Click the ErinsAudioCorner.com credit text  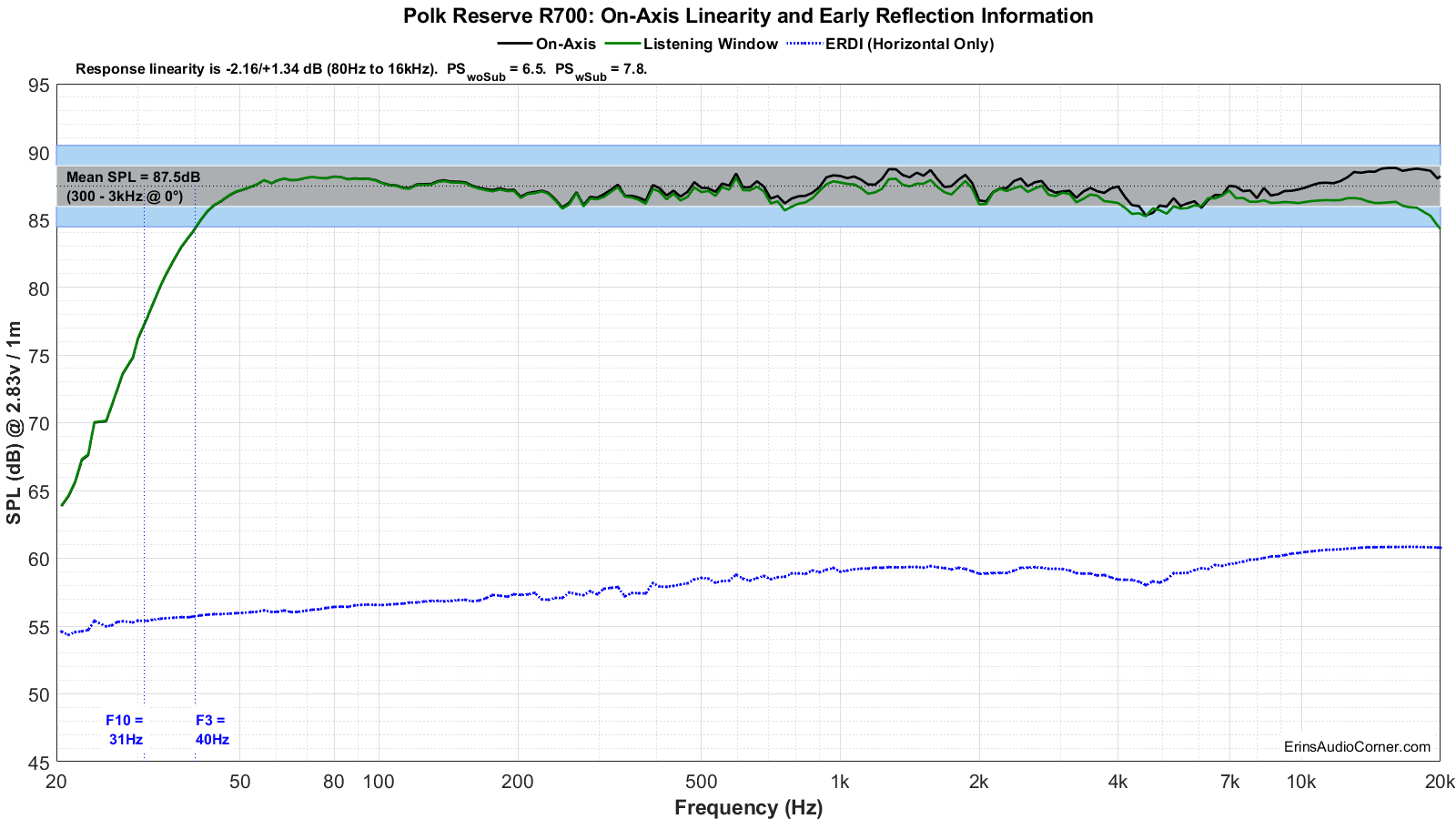pyautogui.click(x=1357, y=746)
